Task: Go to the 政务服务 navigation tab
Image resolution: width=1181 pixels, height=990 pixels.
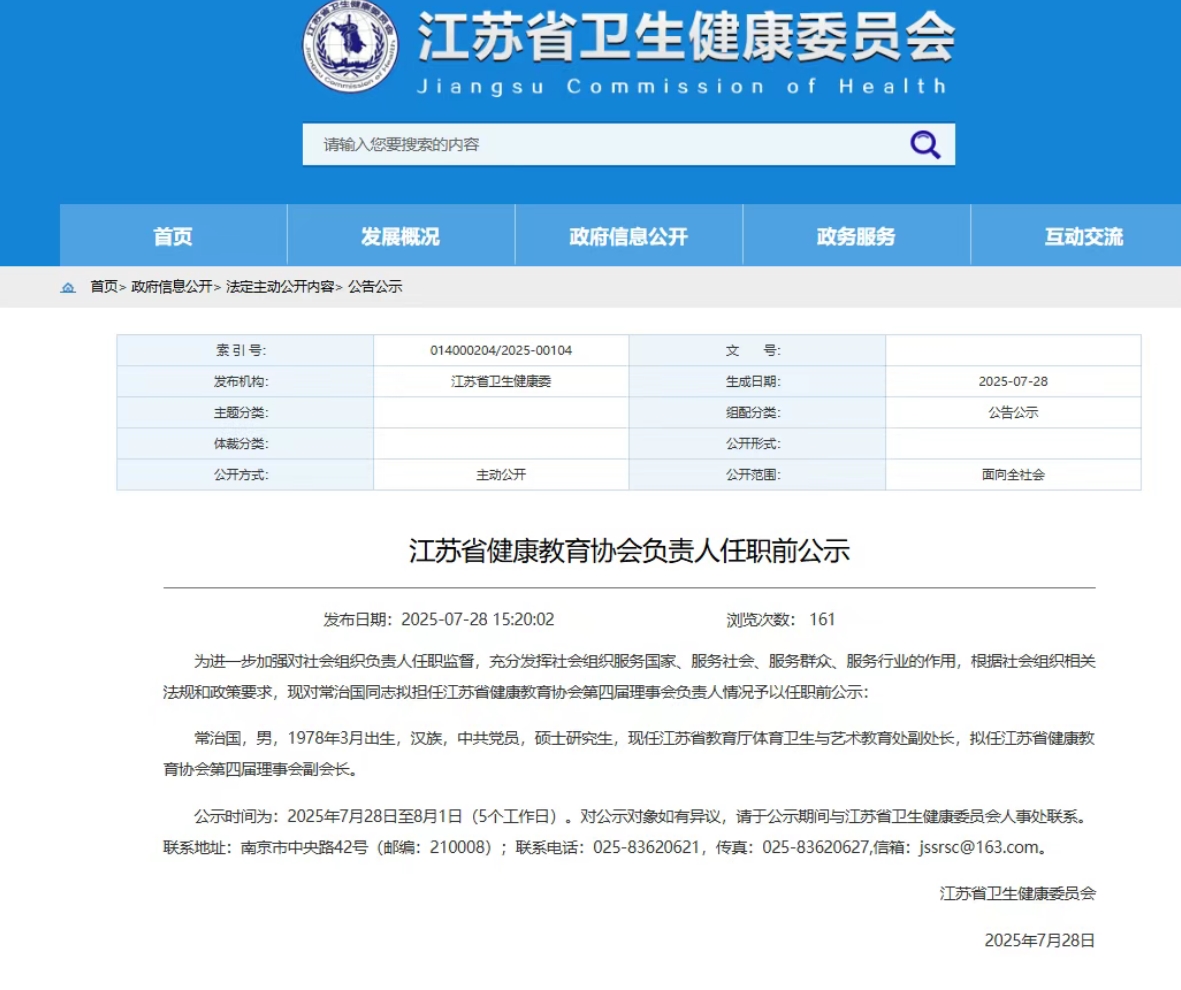Action: [856, 236]
